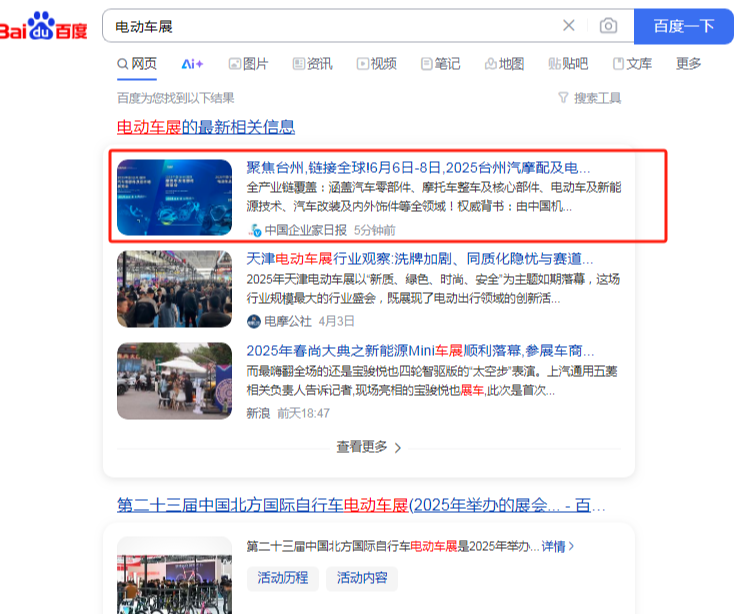740x614 pixels.
Task: Click 5分钟前 timestamp text
Action: tap(375, 230)
